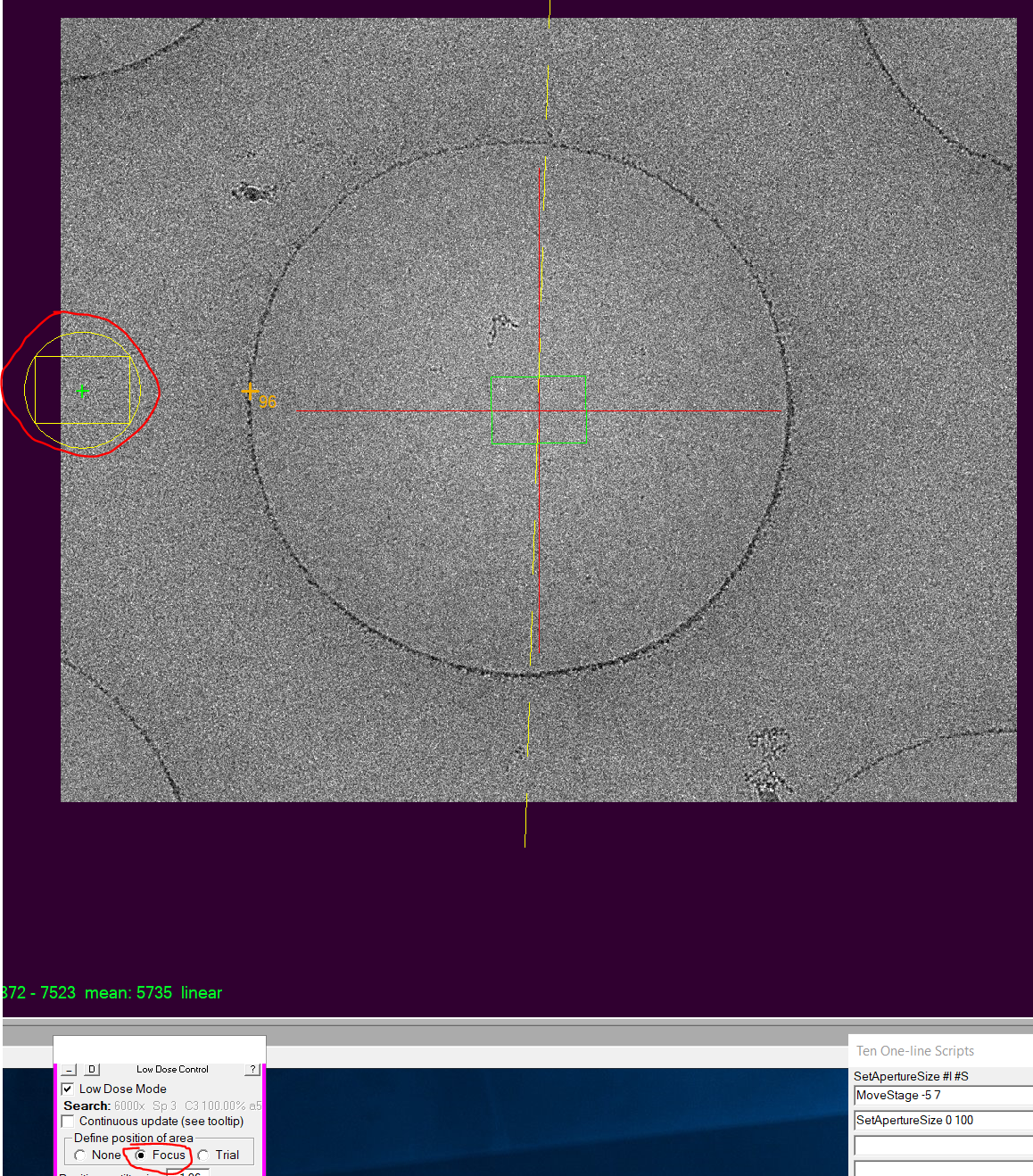Viewport: 1033px width, 1176px height.
Task: Click the 'Ten One-line Scripts' title
Action: pyautogui.click(x=915, y=1051)
